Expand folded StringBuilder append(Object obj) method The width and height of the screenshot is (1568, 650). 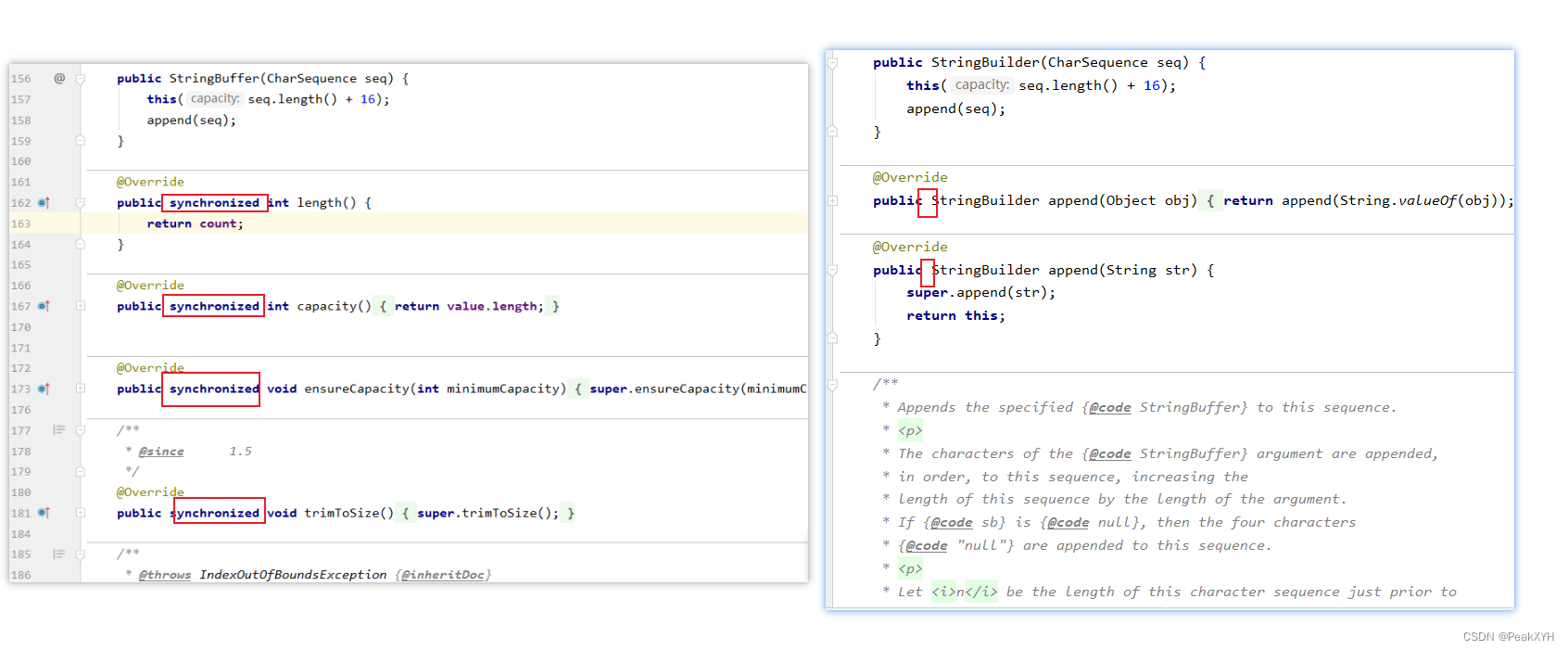[832, 201]
